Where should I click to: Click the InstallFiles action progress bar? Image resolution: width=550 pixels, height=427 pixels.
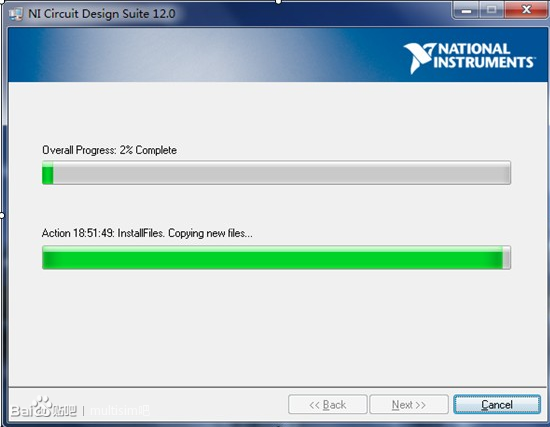[276, 258]
